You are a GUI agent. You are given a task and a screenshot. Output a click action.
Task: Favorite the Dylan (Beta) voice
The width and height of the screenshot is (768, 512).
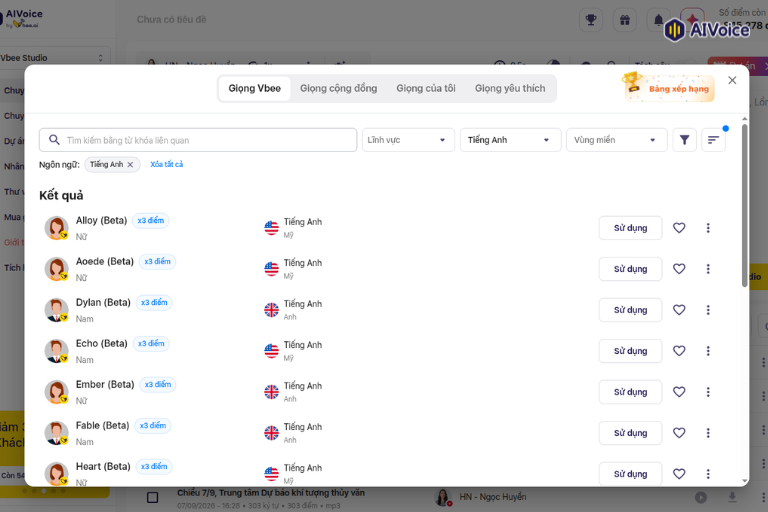click(x=679, y=310)
